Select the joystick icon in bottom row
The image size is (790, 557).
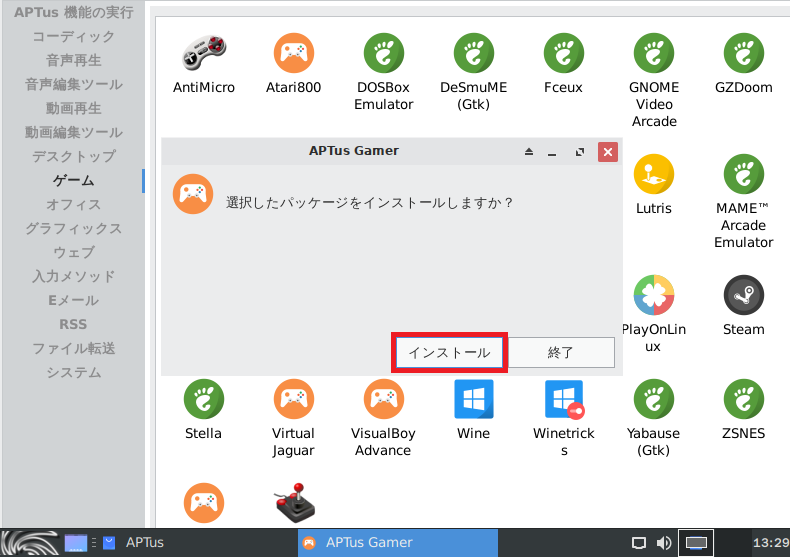[295, 503]
